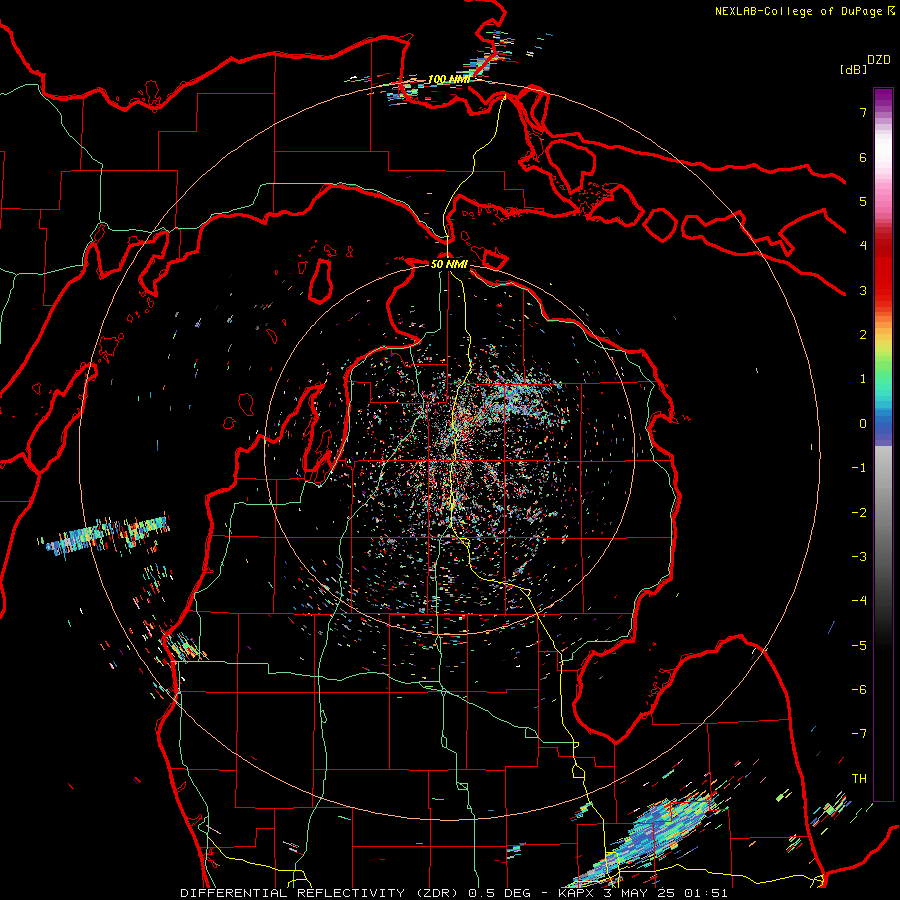
Task: Select the 2 dB scale label
Action: coord(863,335)
